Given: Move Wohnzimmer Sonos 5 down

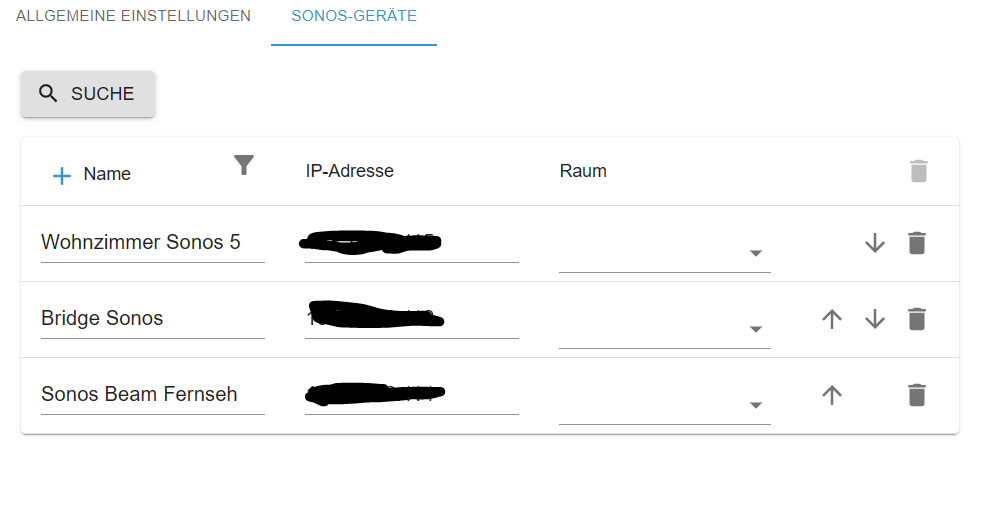Looking at the screenshot, I should 874,243.
